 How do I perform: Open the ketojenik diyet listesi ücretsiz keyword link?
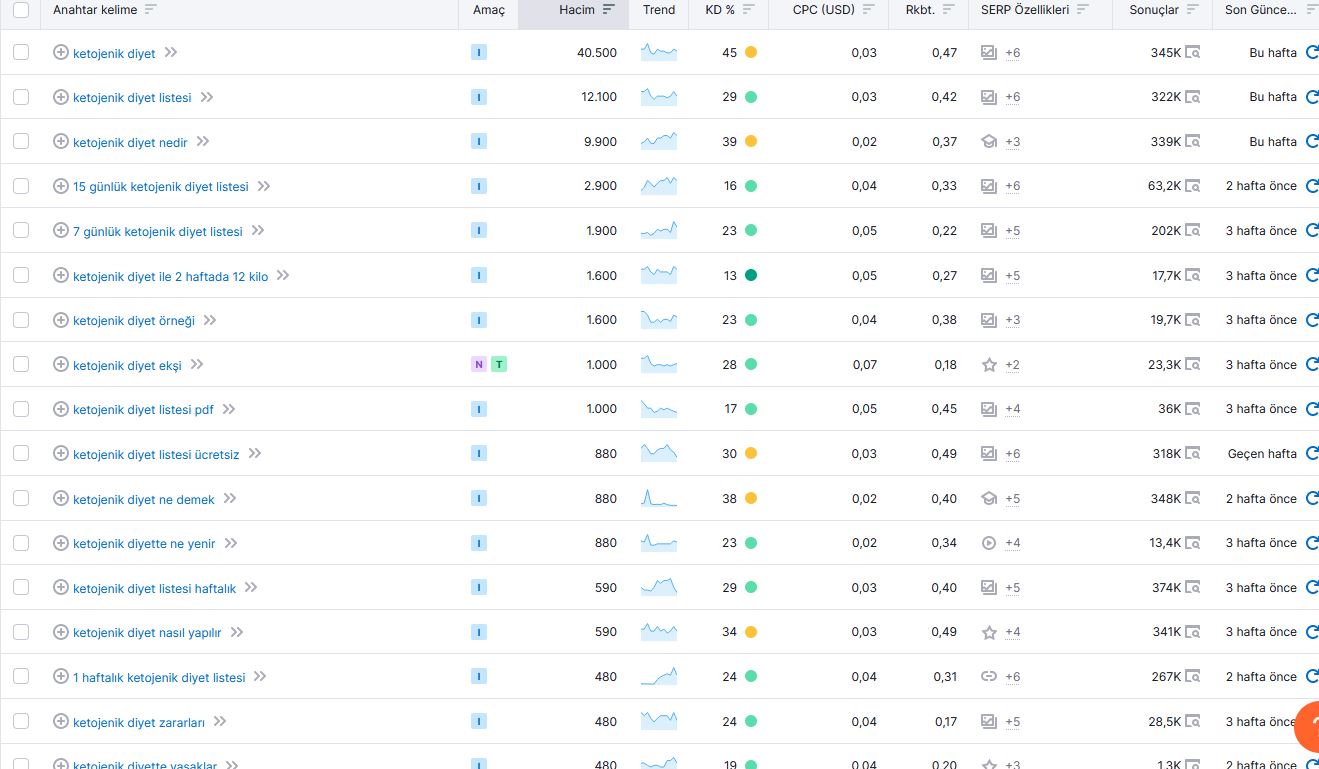coord(156,455)
